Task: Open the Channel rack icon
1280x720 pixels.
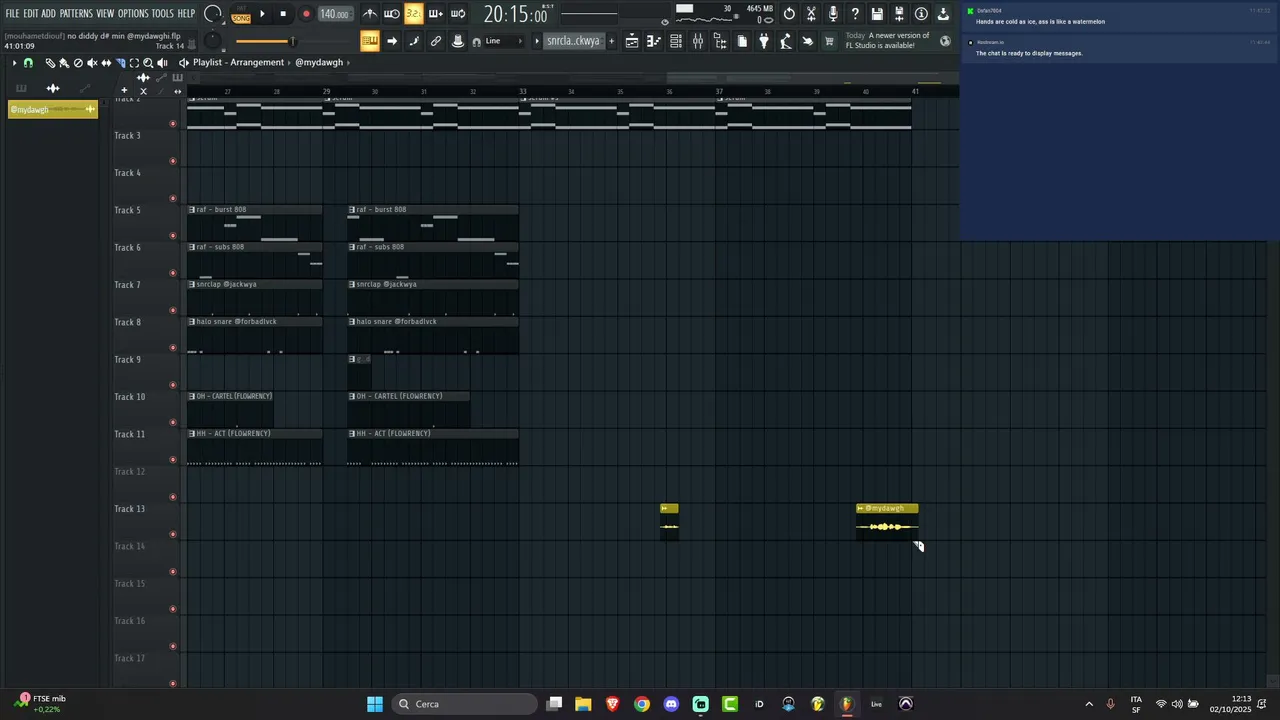Action: (x=676, y=41)
